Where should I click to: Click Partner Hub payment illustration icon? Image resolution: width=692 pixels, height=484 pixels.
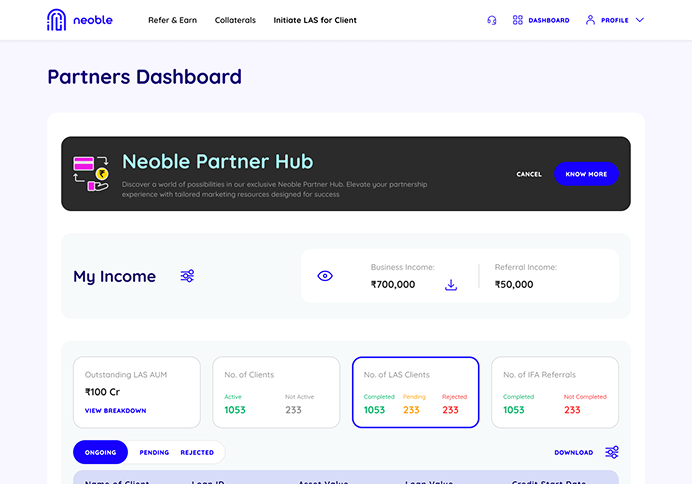(91, 173)
